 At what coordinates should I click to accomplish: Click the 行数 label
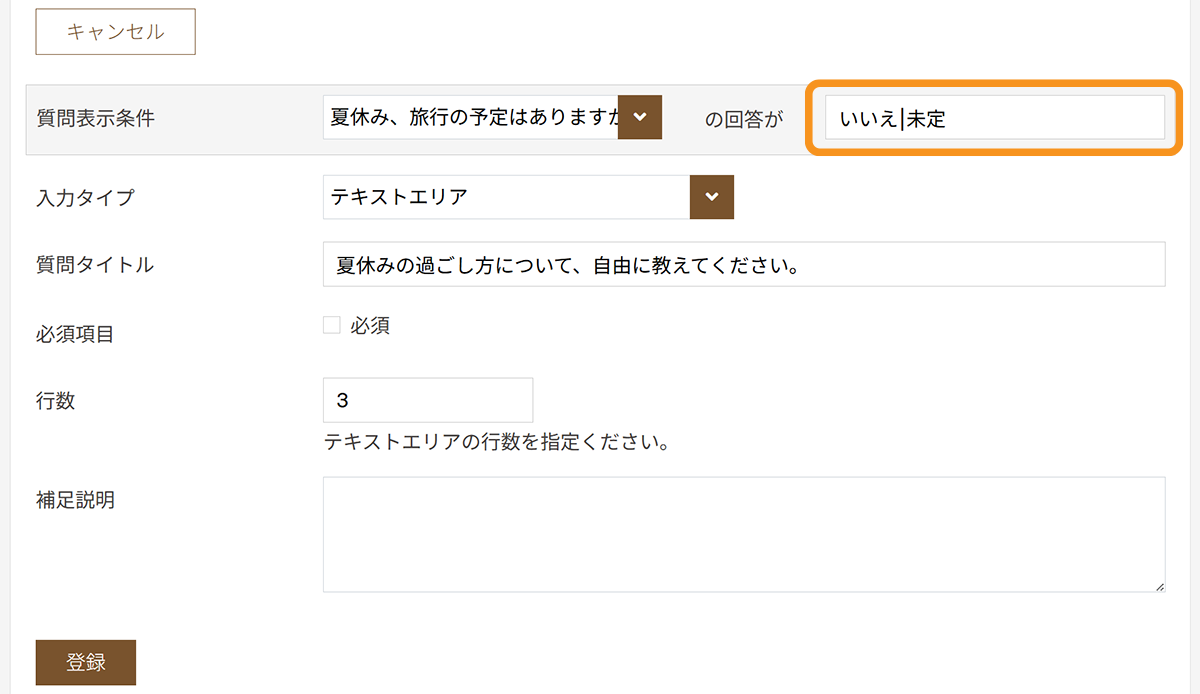coord(56,401)
